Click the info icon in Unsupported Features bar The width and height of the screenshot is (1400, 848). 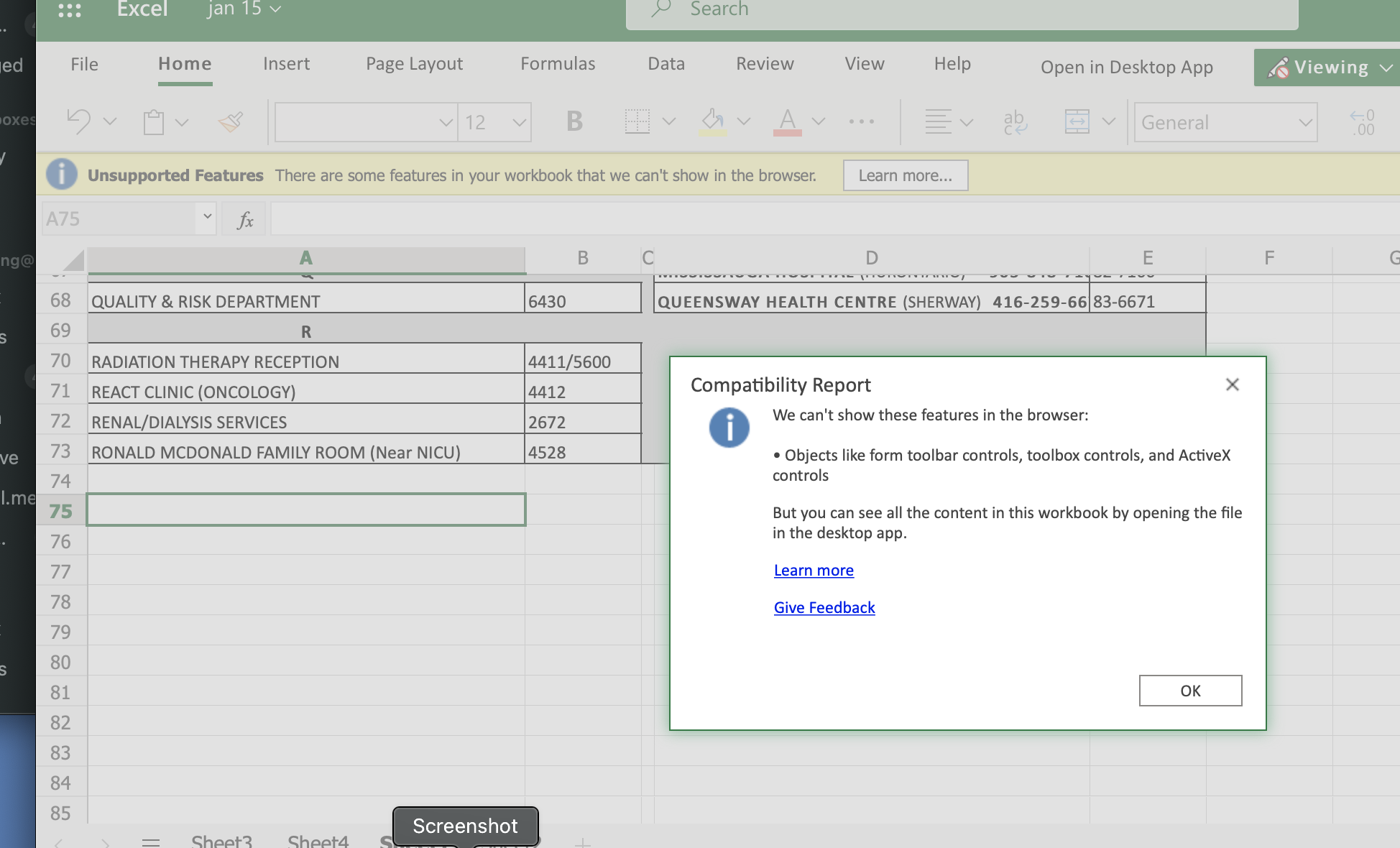[x=62, y=174]
